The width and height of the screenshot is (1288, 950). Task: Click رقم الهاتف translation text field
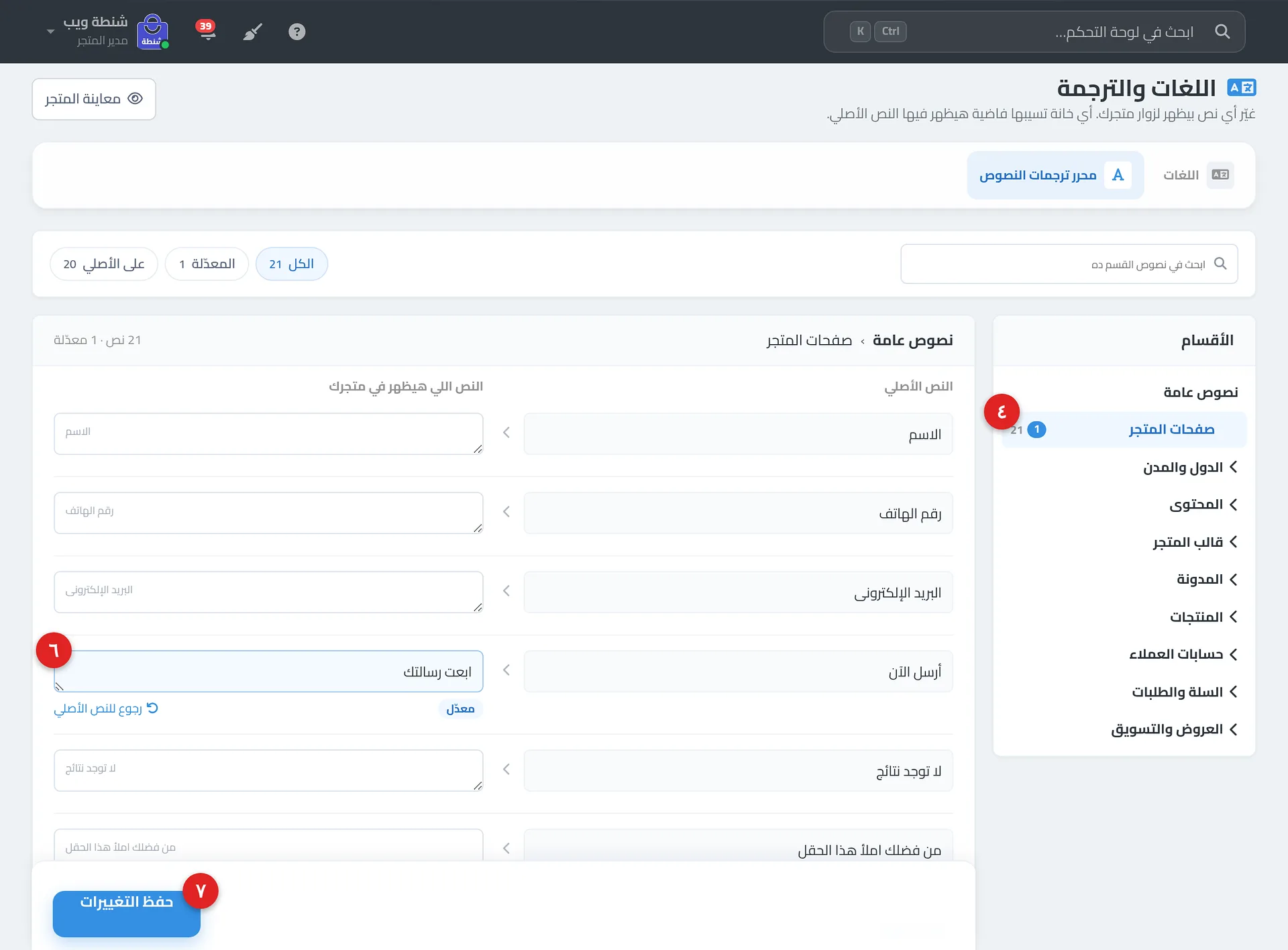[268, 513]
